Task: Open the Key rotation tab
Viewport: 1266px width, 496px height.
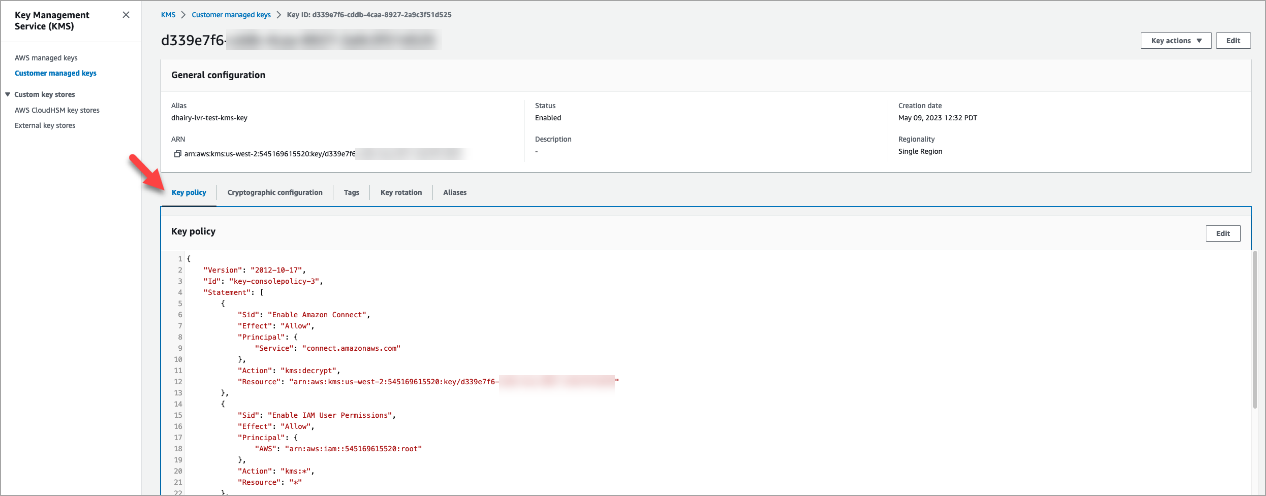Action: pyautogui.click(x=401, y=192)
